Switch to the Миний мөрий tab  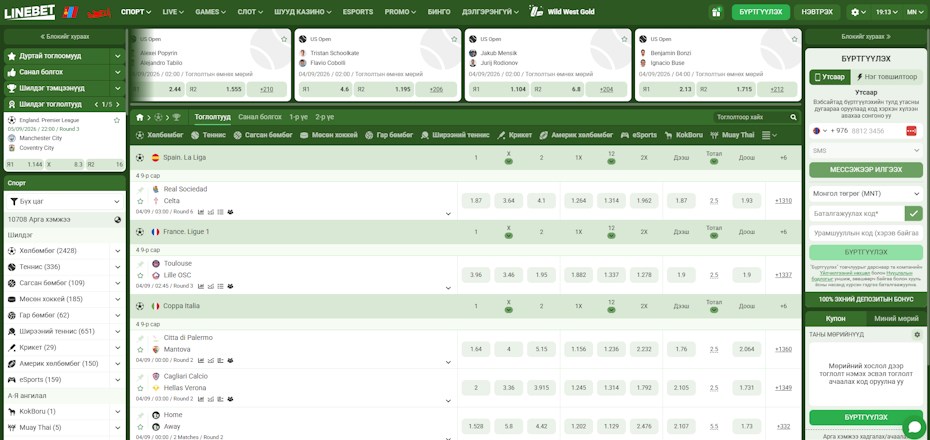coord(895,318)
